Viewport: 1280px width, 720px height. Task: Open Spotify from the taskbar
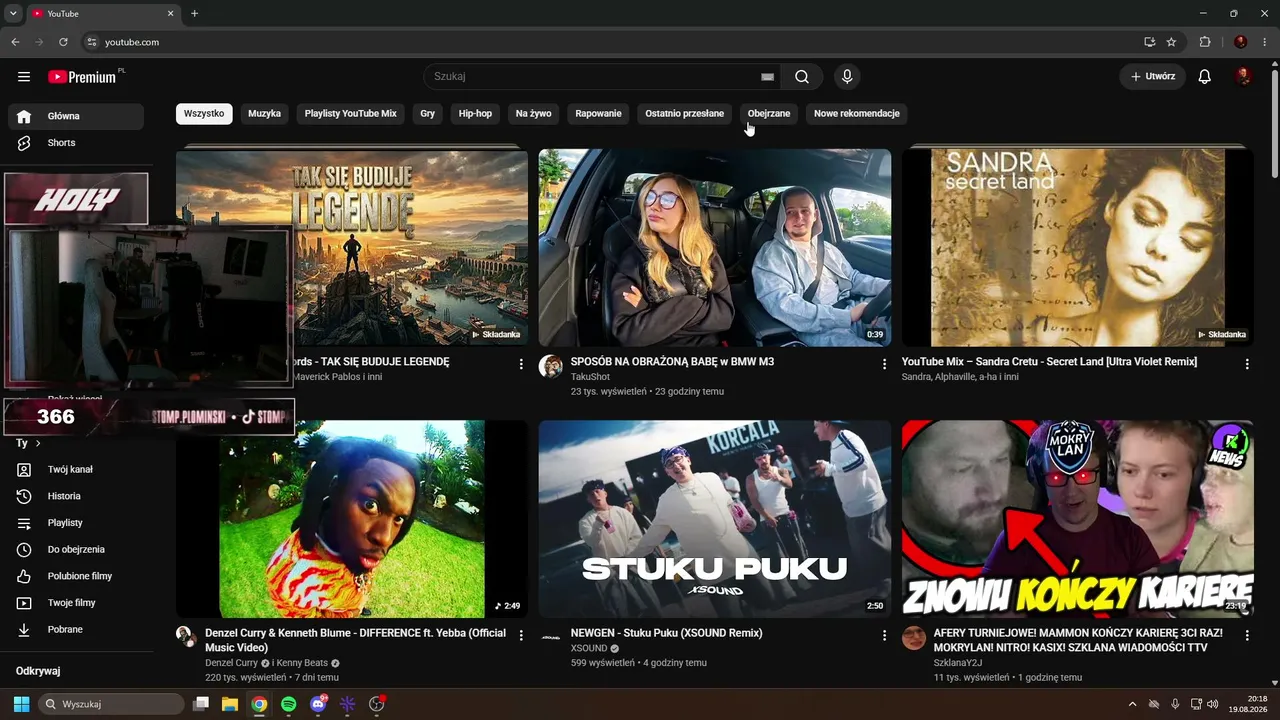click(289, 704)
